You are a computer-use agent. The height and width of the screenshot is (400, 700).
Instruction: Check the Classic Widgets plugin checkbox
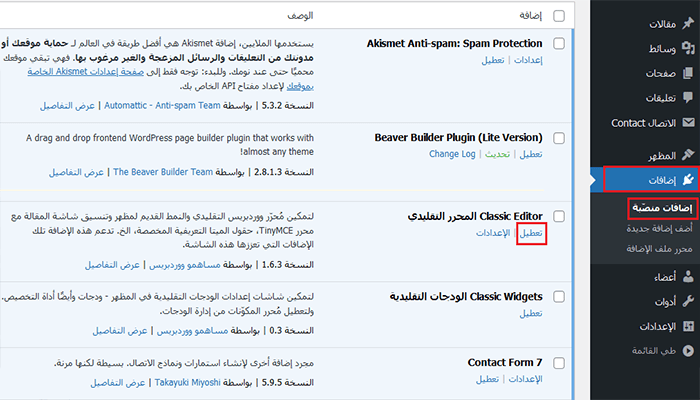(558, 297)
